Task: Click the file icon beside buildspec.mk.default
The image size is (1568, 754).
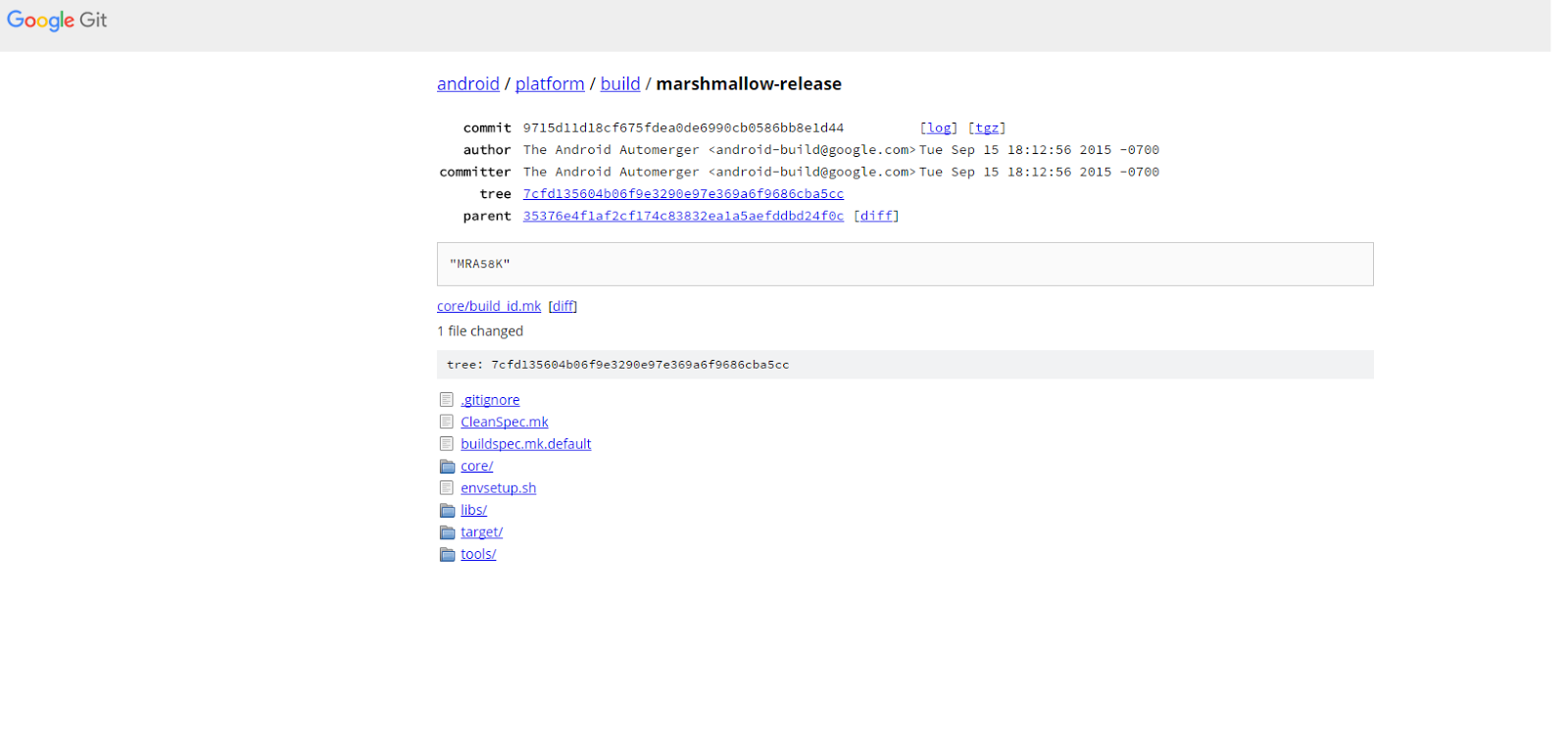Action: point(447,444)
